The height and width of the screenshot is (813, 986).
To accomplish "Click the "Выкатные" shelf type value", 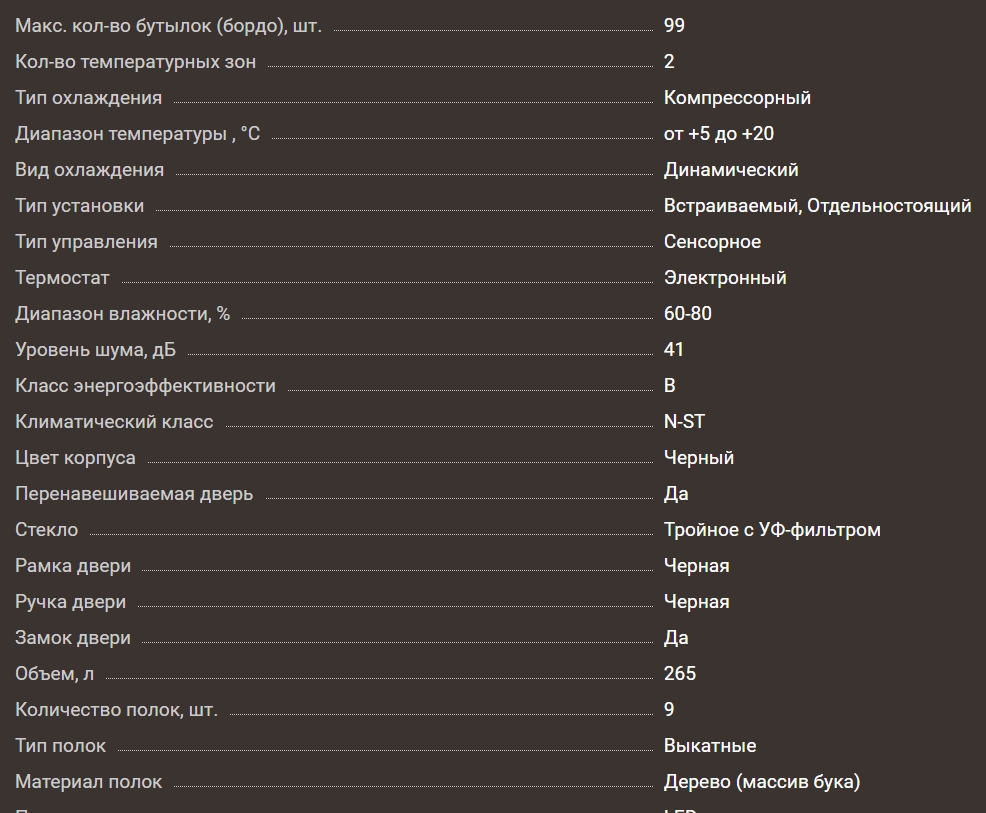I will coord(710,746).
